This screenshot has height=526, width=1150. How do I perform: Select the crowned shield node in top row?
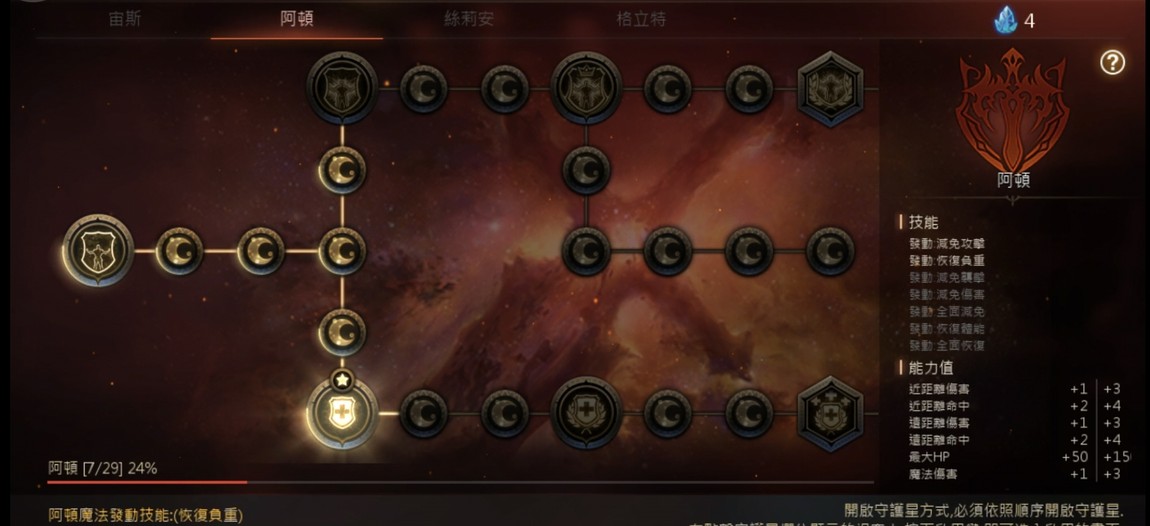(586, 88)
